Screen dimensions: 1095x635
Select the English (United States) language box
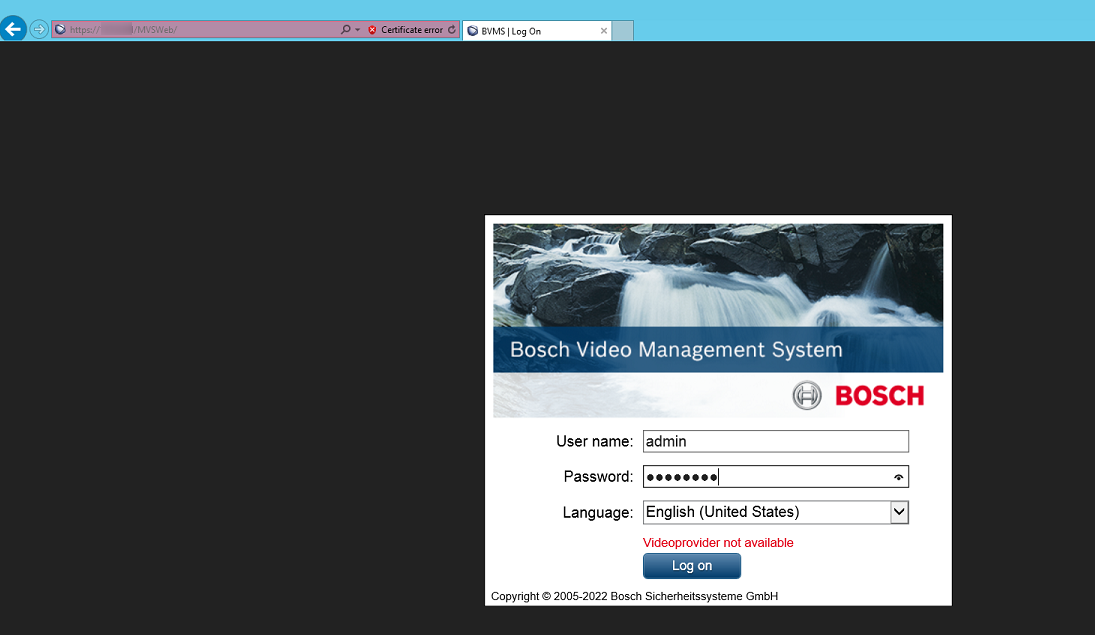click(765, 512)
